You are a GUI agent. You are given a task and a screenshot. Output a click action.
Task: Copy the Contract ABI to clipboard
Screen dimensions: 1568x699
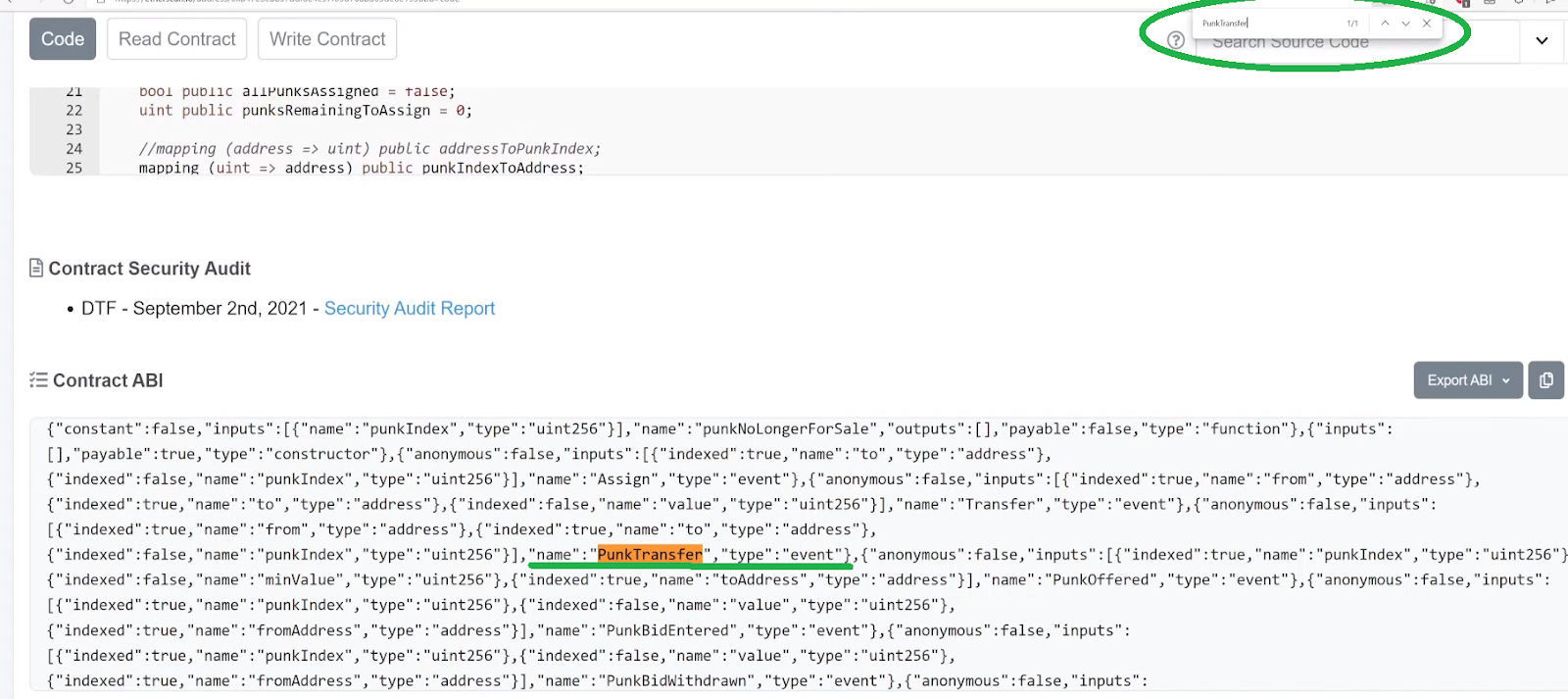pyautogui.click(x=1545, y=380)
